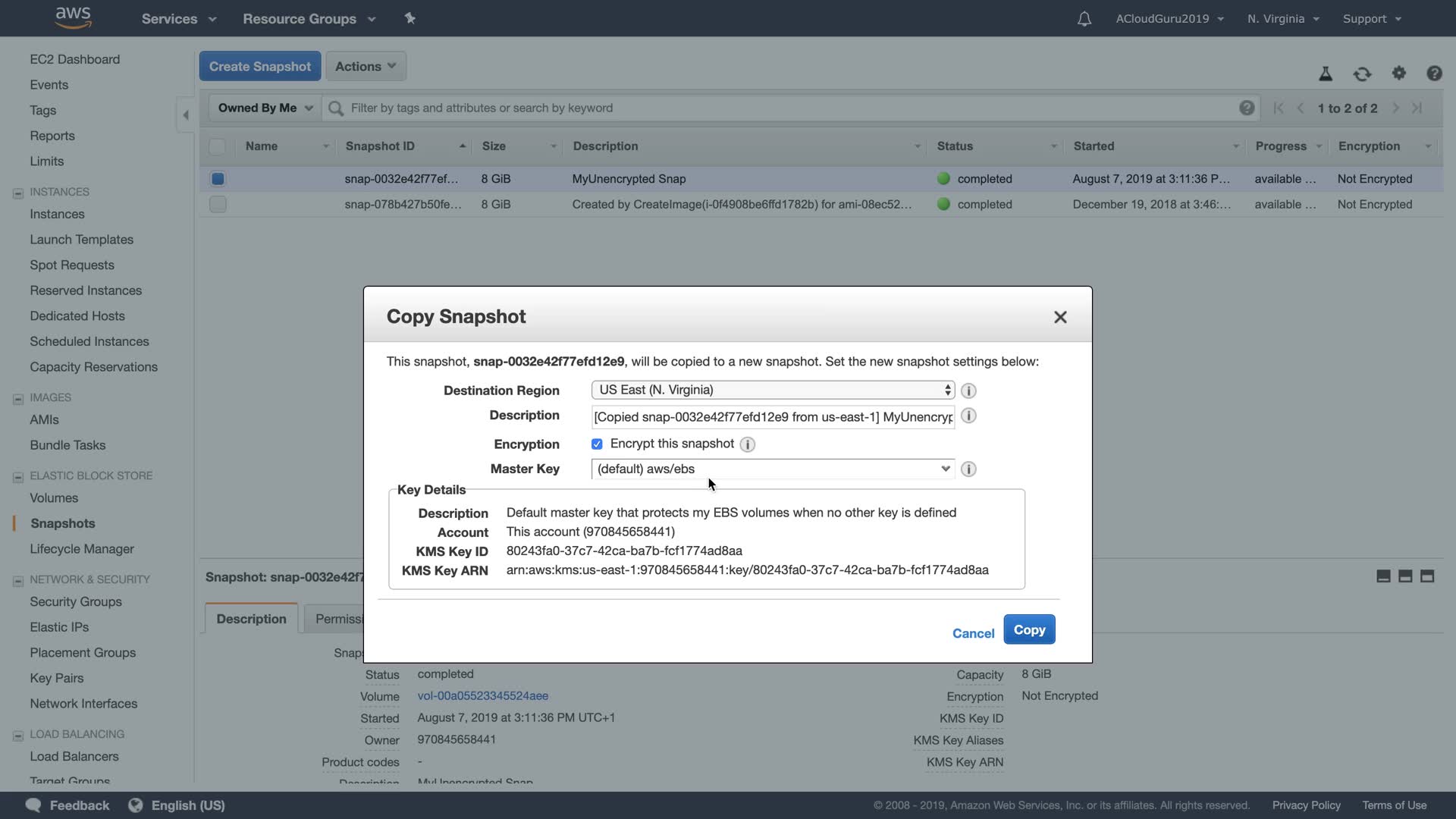Click the search filter help icon
Screen dimensions: 1456x819
[1246, 108]
